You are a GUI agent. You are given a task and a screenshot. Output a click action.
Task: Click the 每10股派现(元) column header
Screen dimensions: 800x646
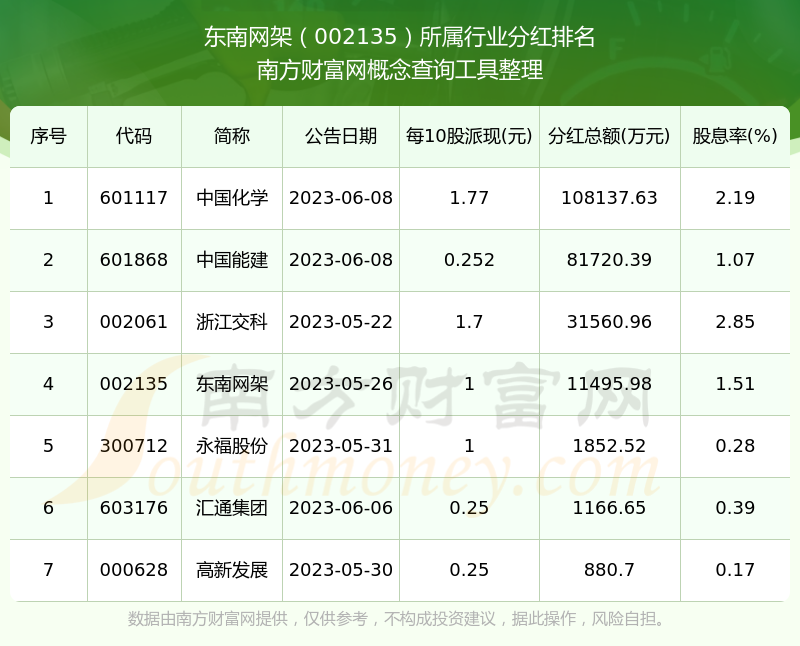[x=469, y=136]
